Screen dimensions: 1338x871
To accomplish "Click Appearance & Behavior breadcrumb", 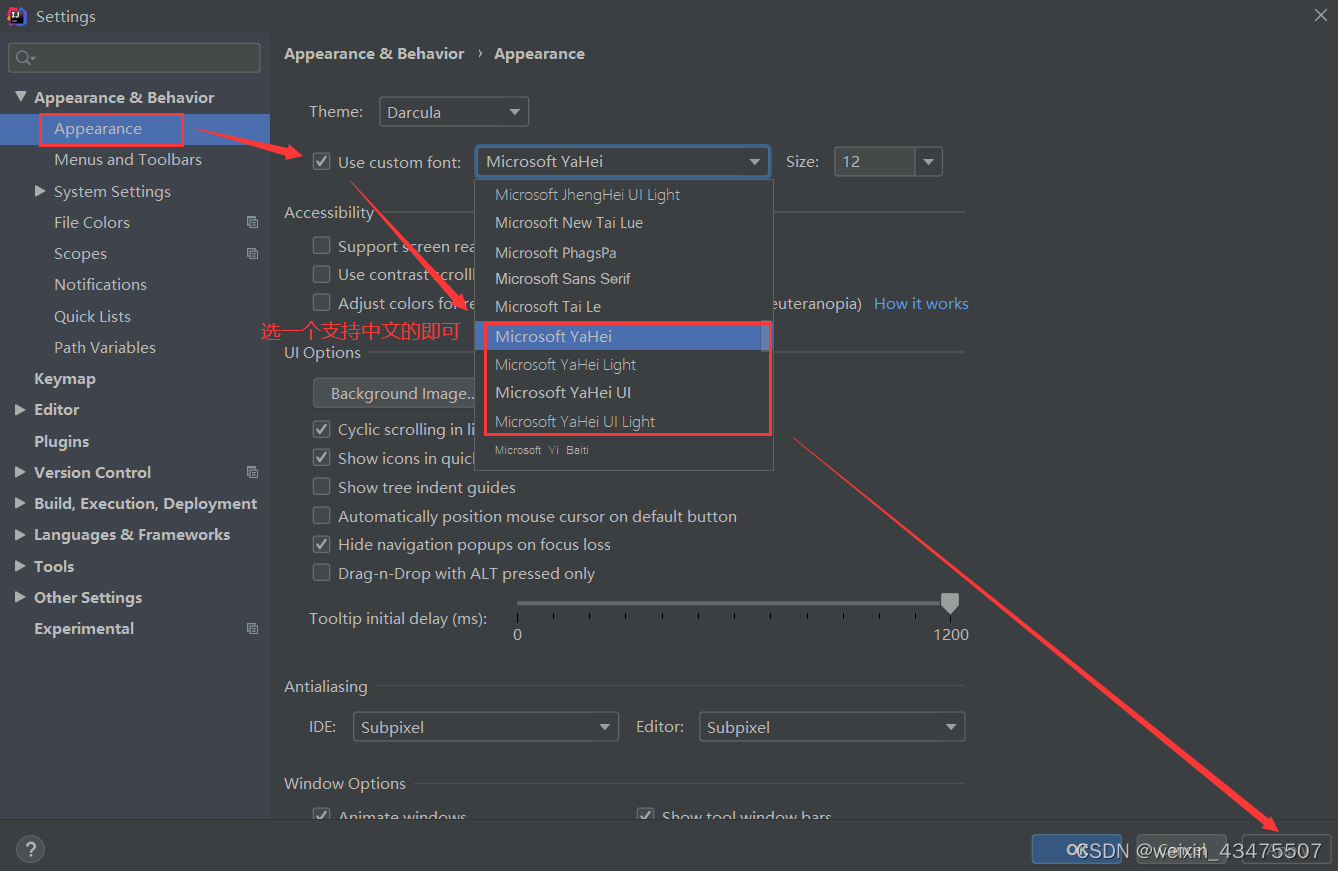I will [374, 54].
